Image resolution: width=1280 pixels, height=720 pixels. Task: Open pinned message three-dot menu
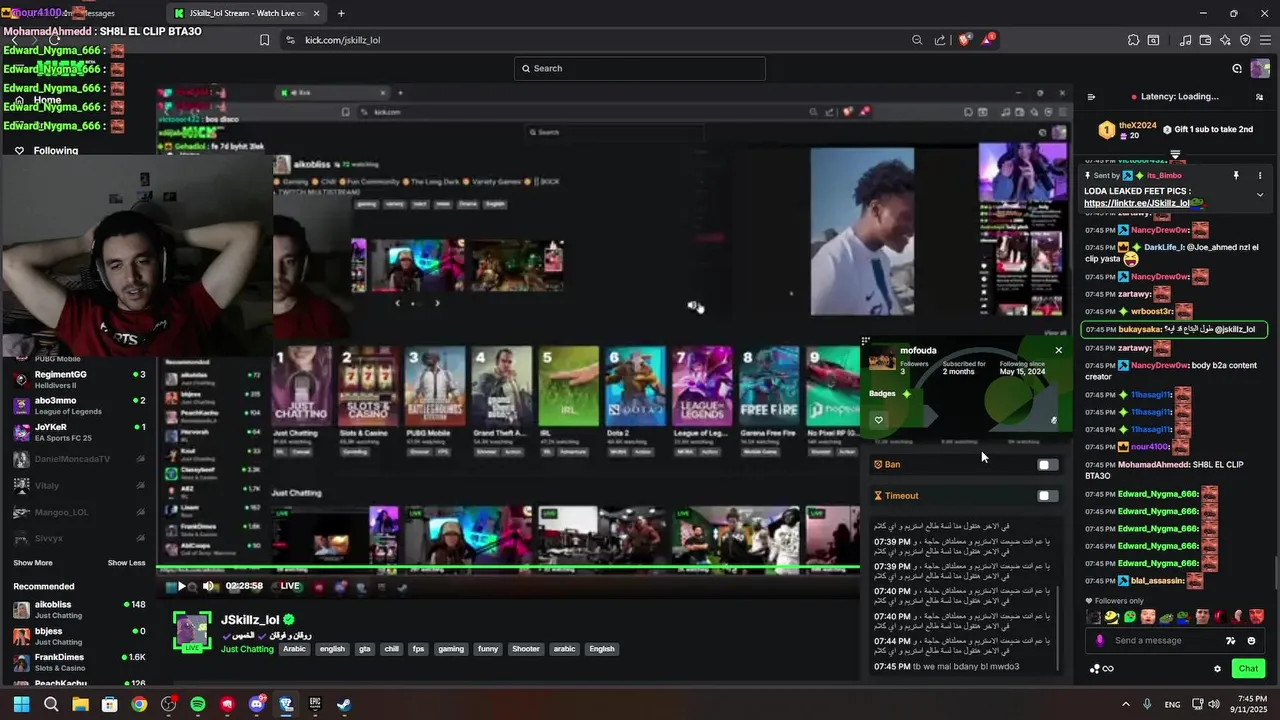point(1259,175)
